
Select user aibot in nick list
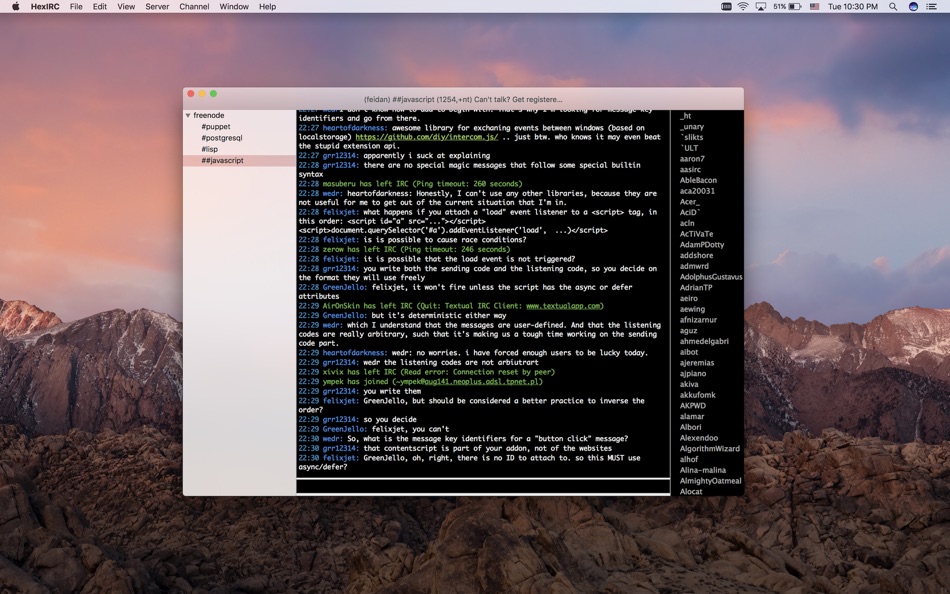click(689, 352)
